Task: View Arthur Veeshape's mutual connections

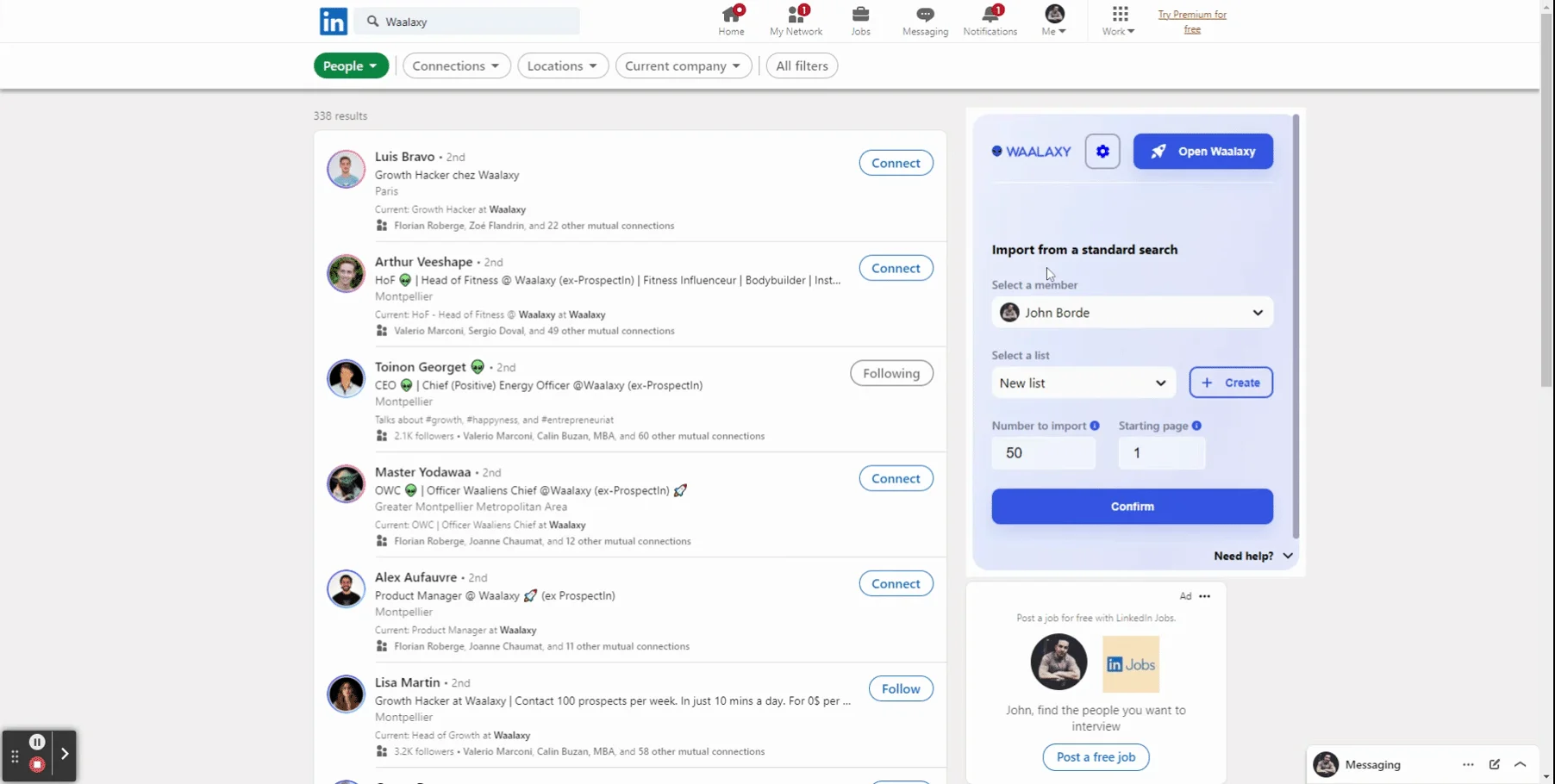Action: (534, 331)
